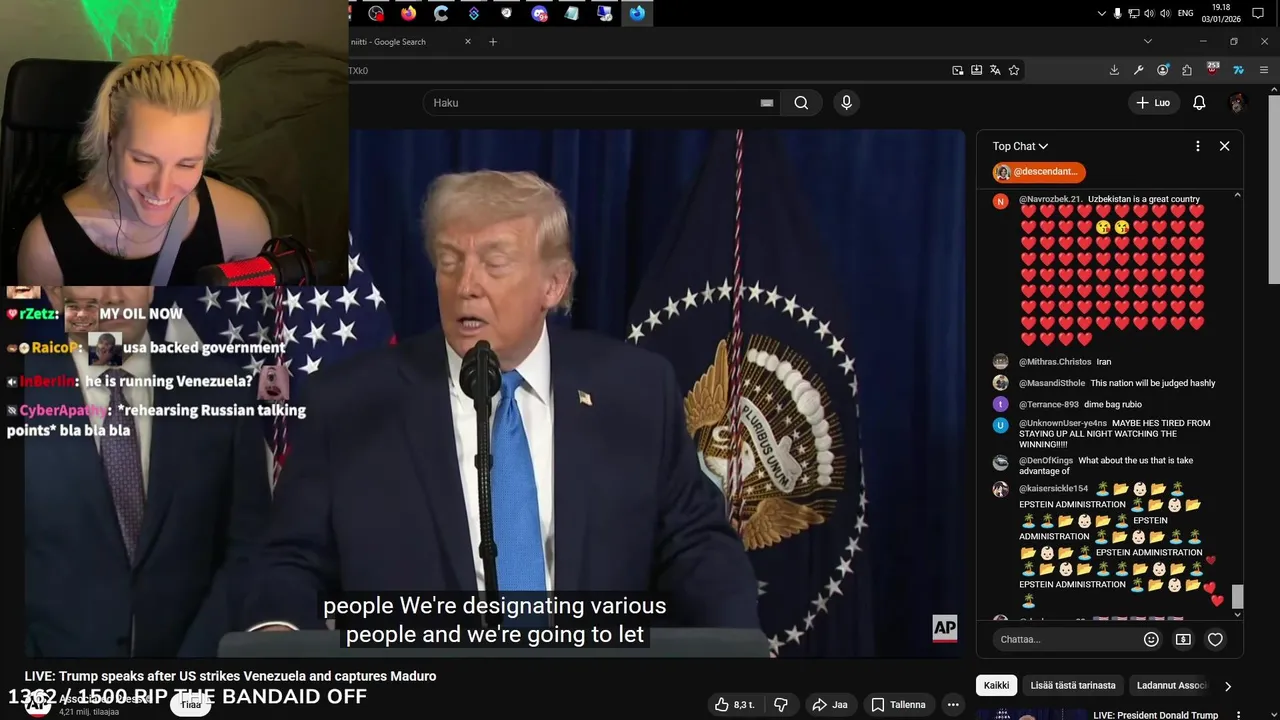Show hidden system tray icons chevron
The image size is (1280, 720).
point(1101,14)
